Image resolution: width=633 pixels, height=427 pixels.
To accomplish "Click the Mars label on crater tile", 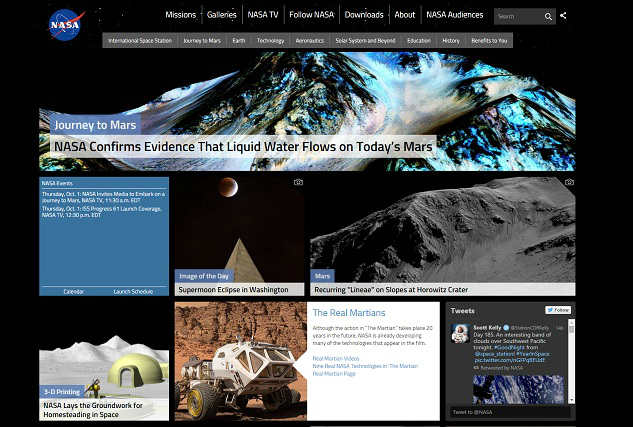I will point(322,276).
